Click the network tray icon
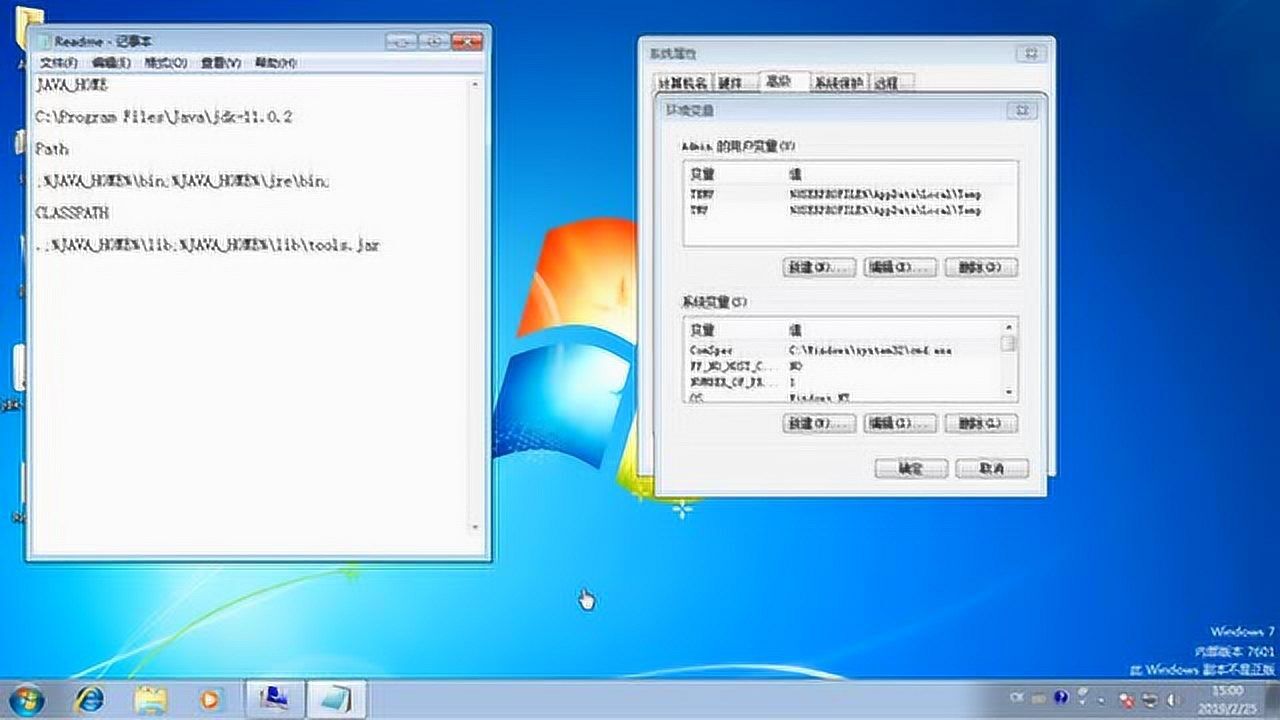Image resolution: width=1280 pixels, height=720 pixels. (x=1151, y=699)
